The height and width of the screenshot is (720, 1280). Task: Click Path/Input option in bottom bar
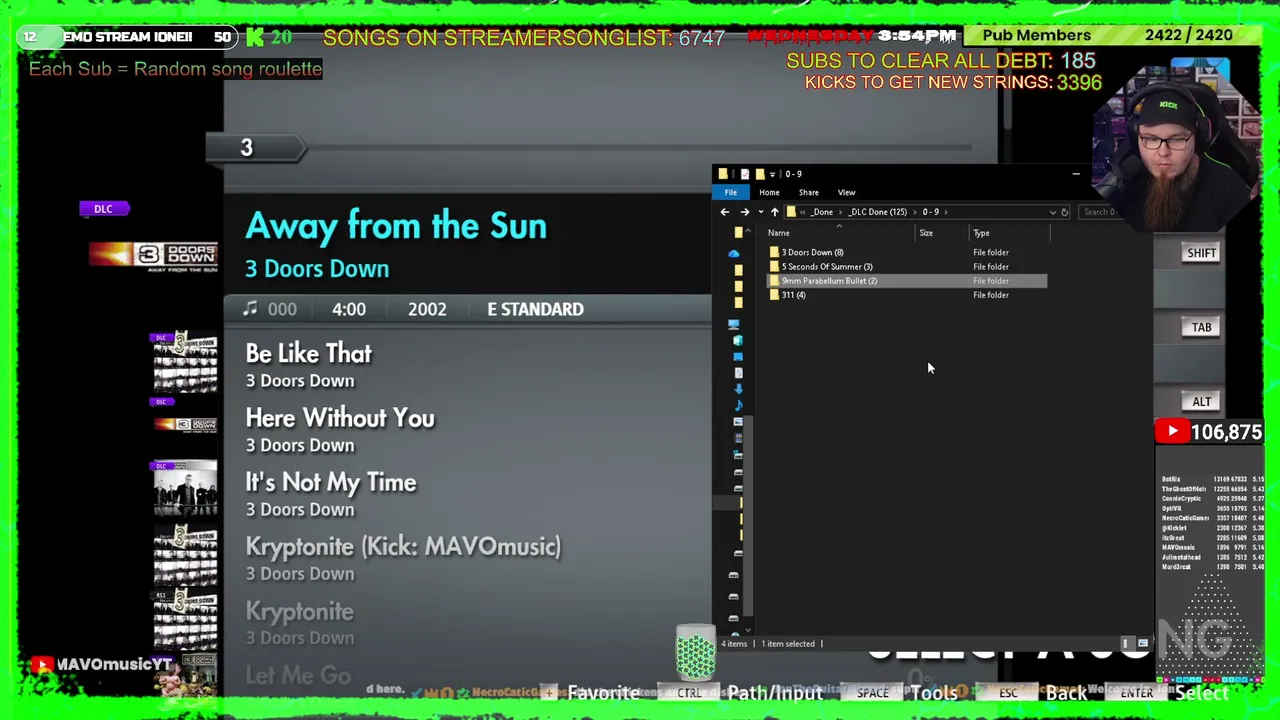point(775,693)
